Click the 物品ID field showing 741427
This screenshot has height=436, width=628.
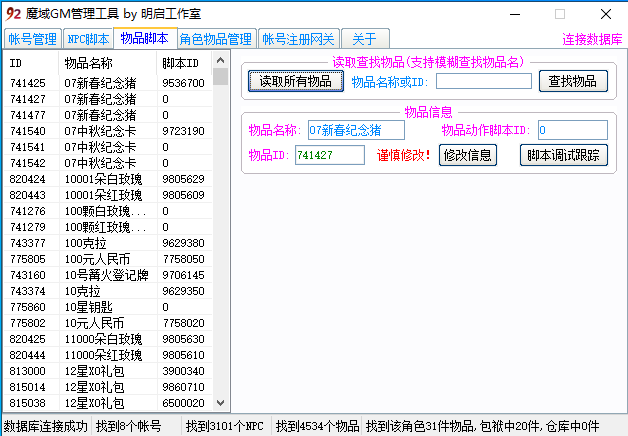coord(330,155)
